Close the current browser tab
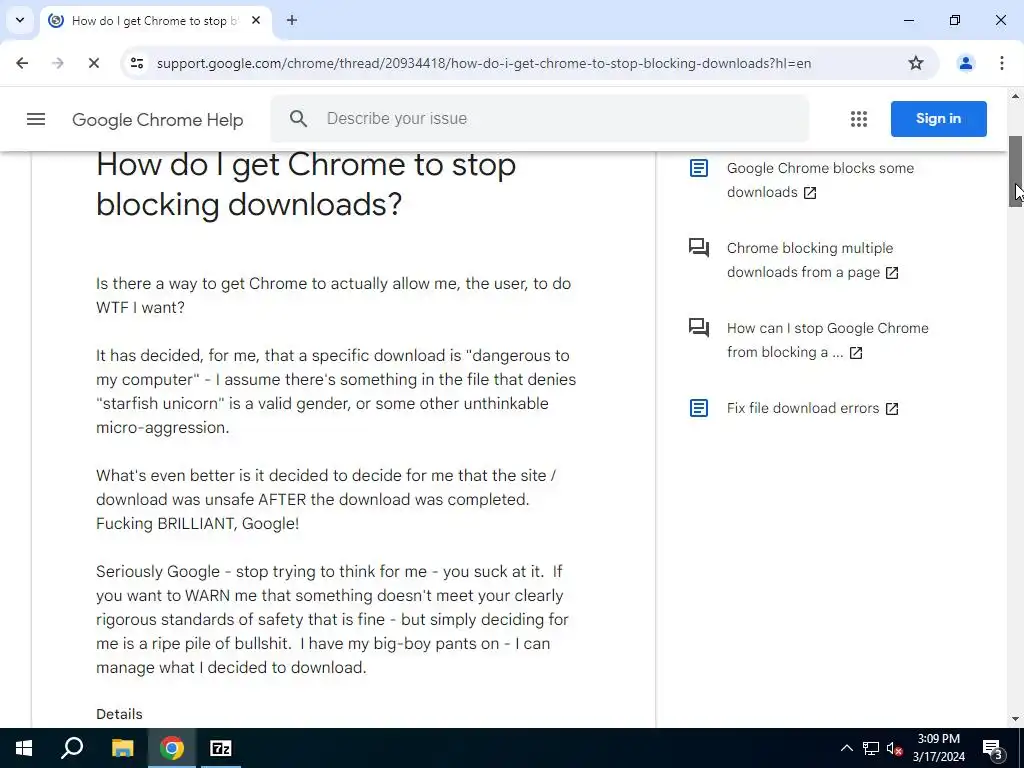1024x768 pixels. click(256, 20)
